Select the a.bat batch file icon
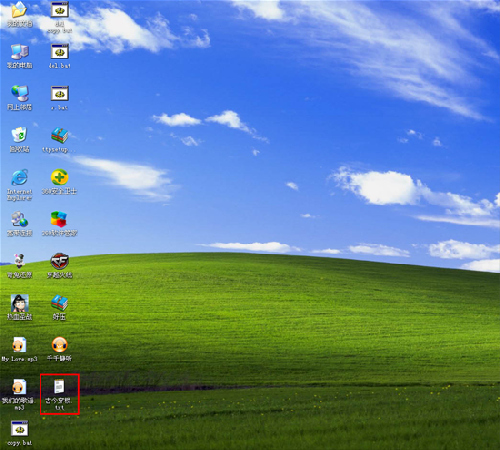This screenshot has width=500, height=450. coord(60,94)
